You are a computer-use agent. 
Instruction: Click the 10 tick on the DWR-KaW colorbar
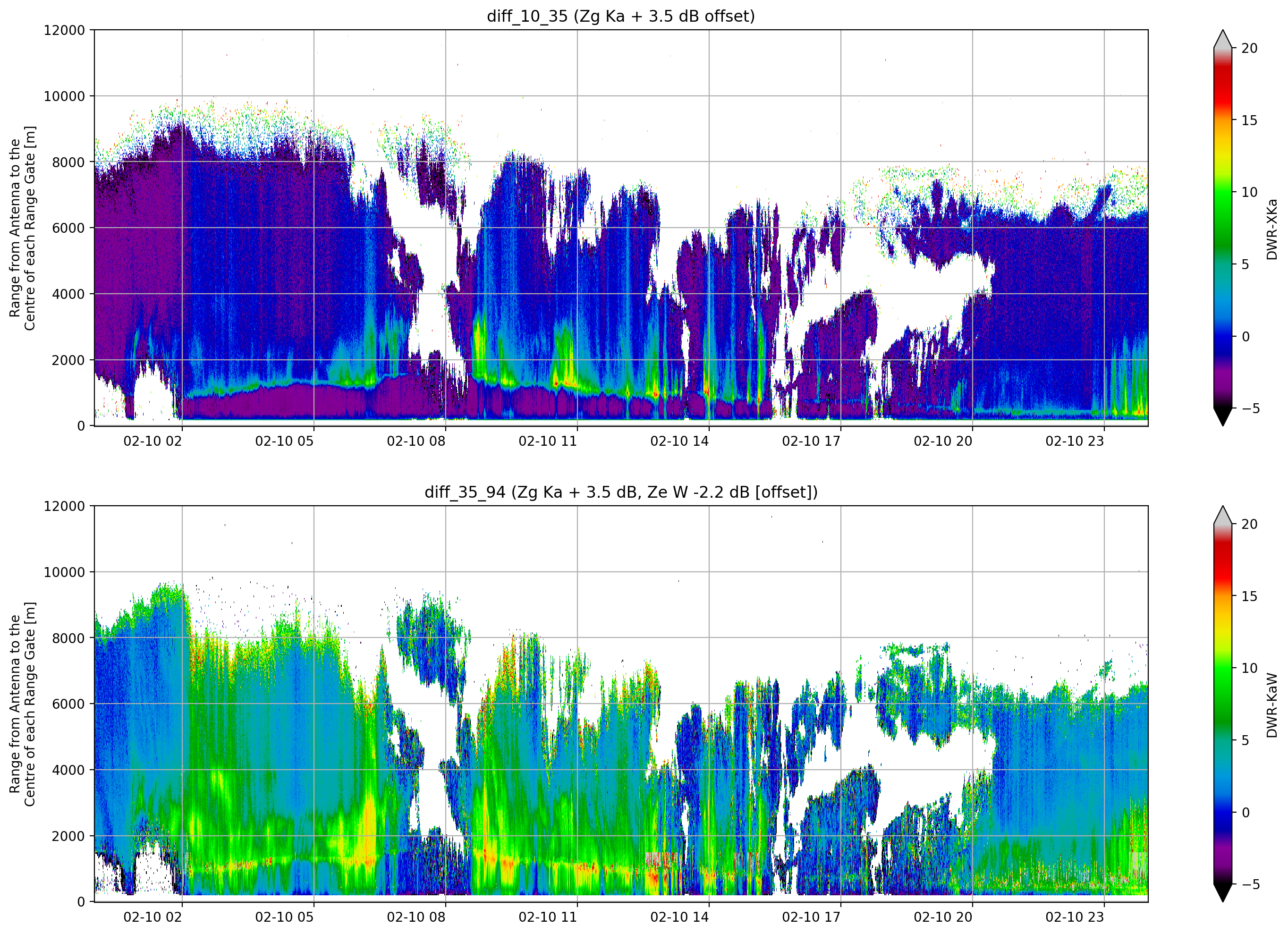1249,668
